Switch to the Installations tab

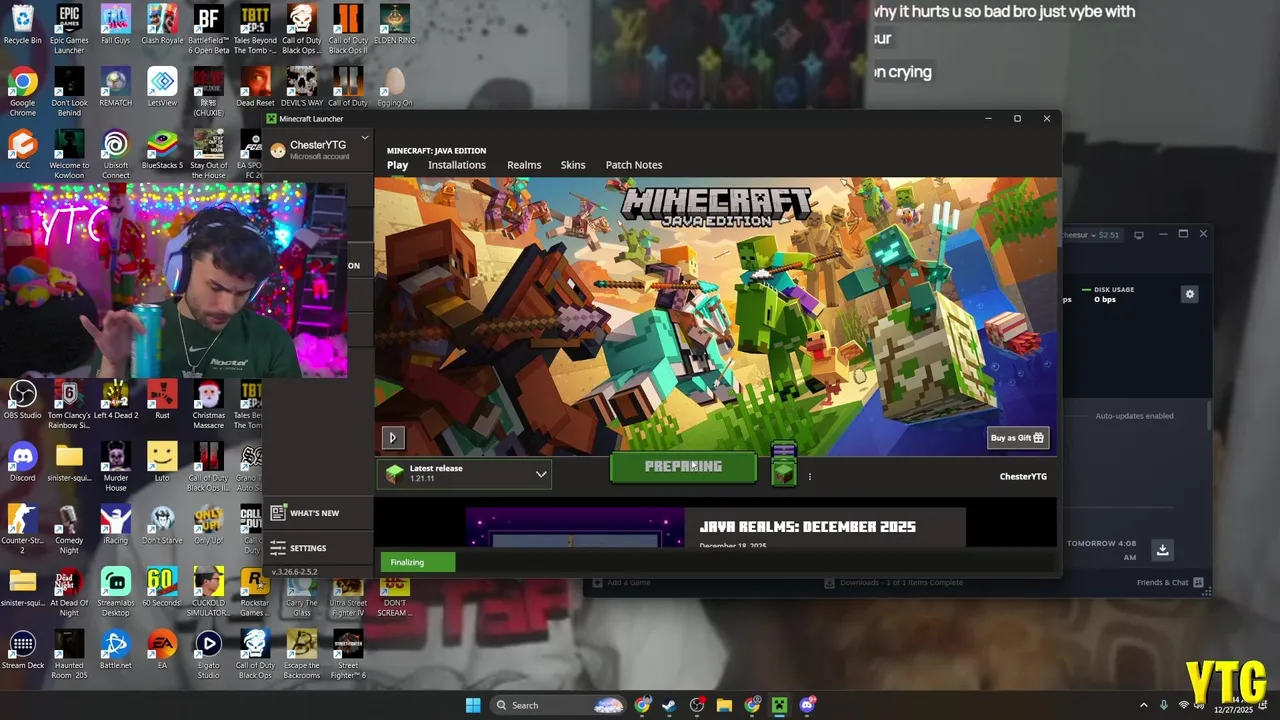pyautogui.click(x=457, y=165)
